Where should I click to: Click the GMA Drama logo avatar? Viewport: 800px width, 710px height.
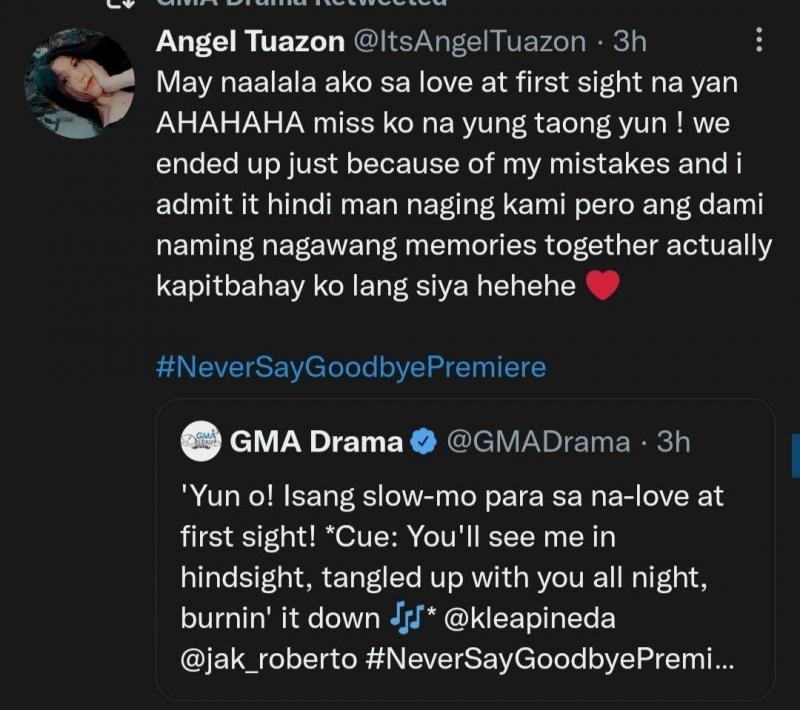pyautogui.click(x=200, y=441)
